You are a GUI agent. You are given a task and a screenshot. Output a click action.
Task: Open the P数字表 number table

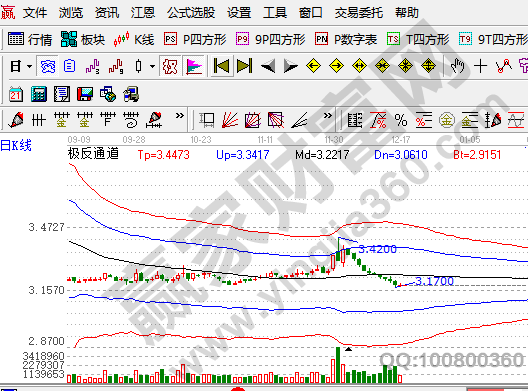[x=346, y=39]
